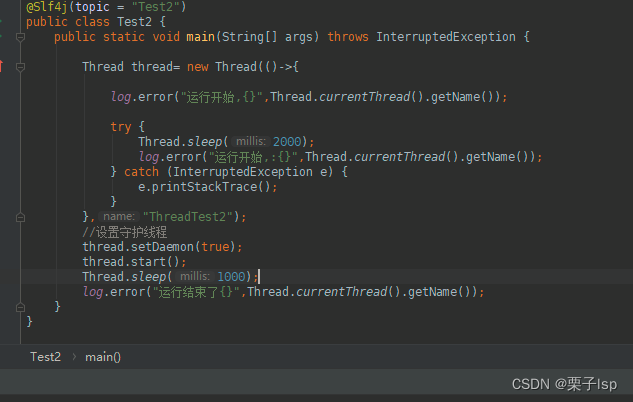Click the try keyword
Image resolution: width=633 pixels, height=402 pixels.
pyautogui.click(x=121, y=127)
